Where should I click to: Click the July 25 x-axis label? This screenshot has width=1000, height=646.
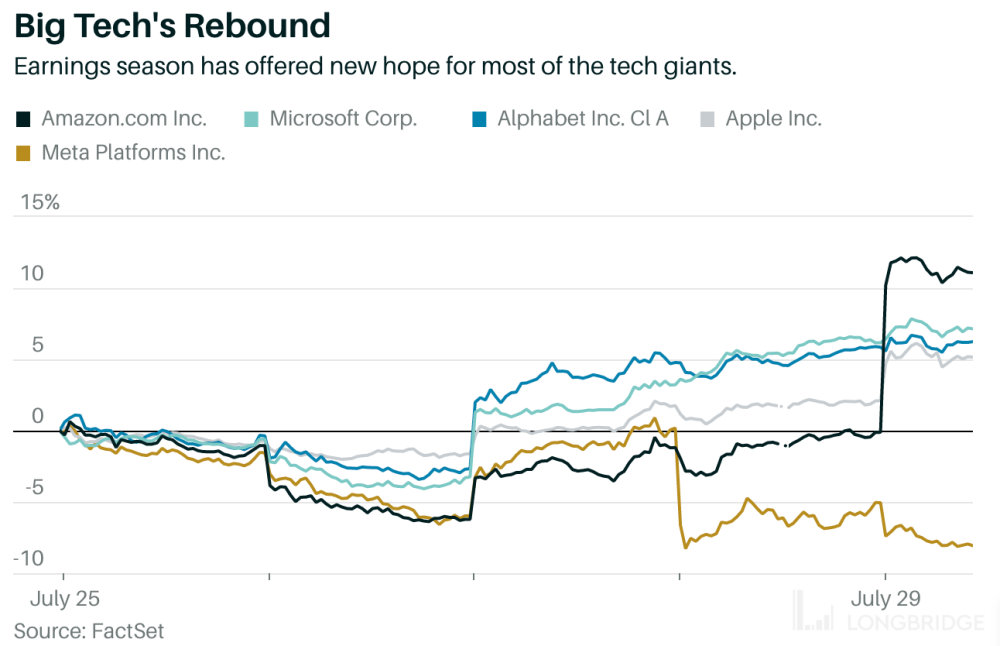[x=65, y=598]
